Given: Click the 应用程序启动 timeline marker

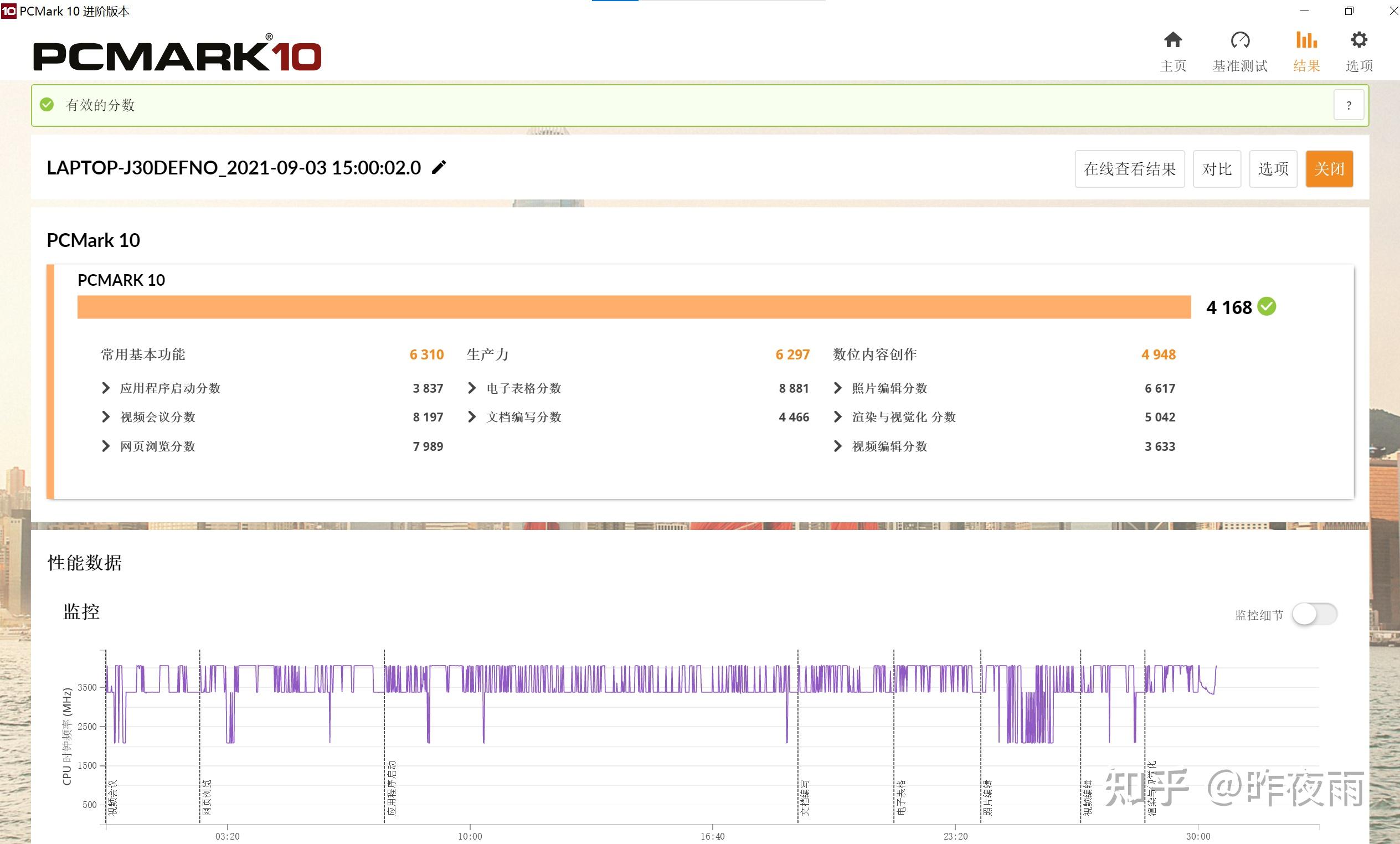Looking at the screenshot, I should [x=392, y=788].
